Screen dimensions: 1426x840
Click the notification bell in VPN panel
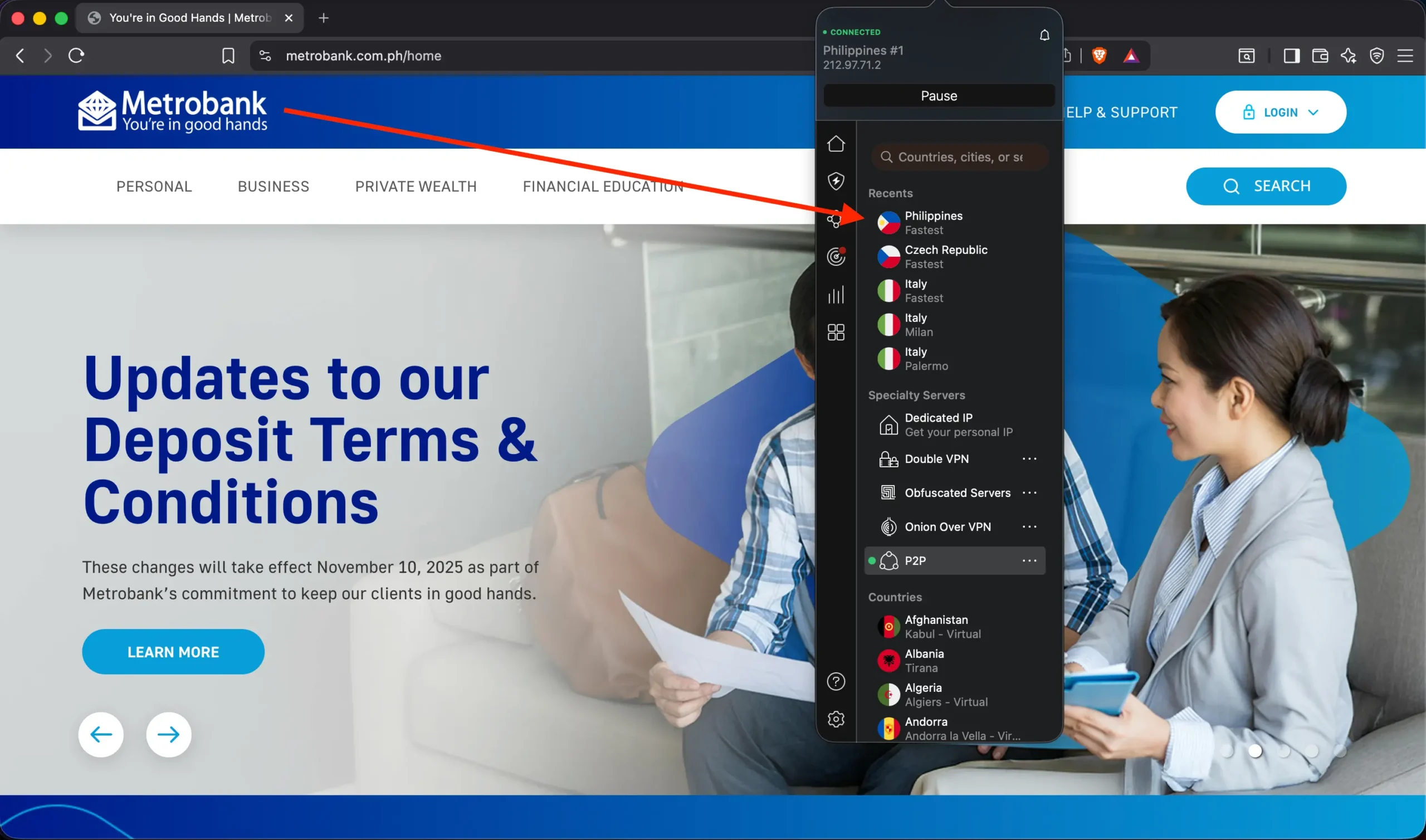tap(1044, 35)
